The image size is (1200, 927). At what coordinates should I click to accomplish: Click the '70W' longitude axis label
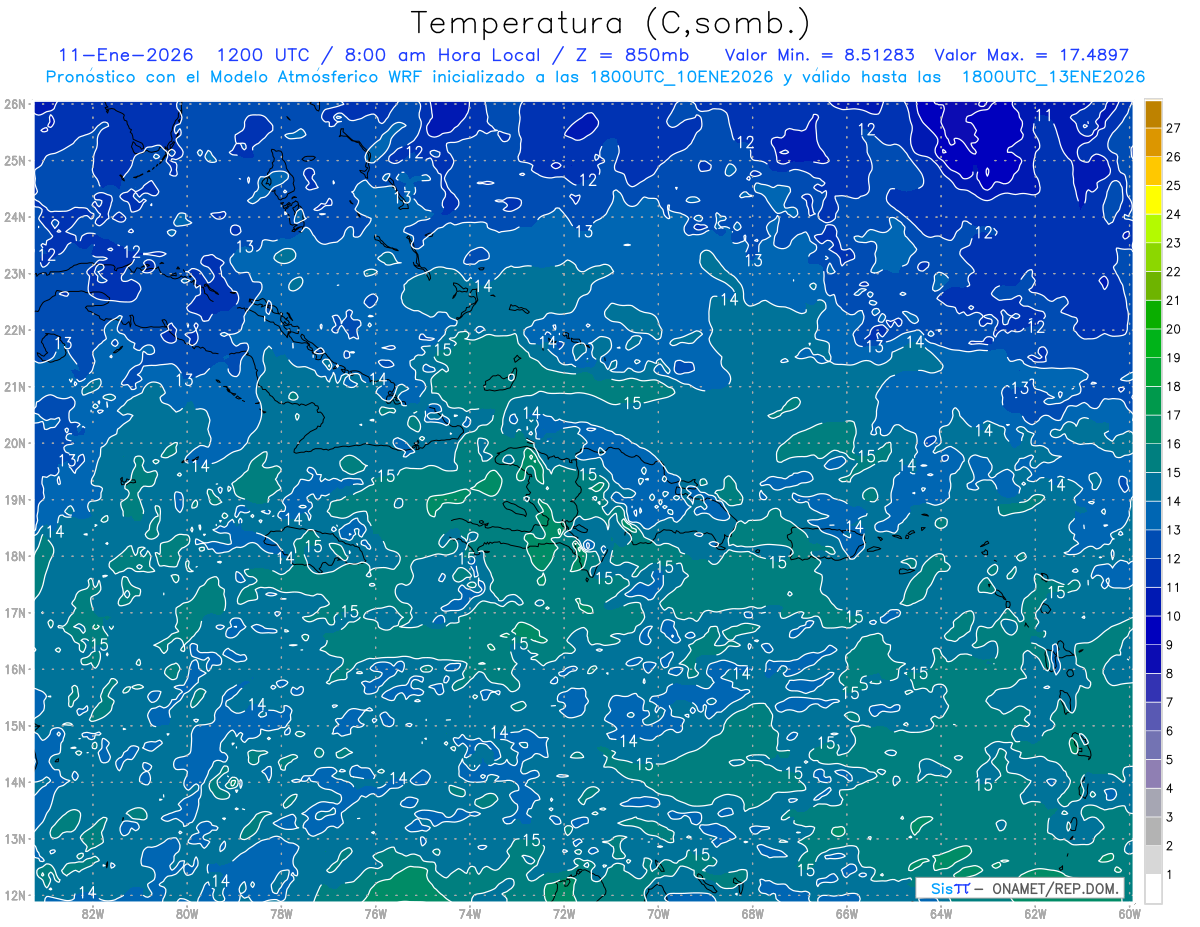pyautogui.click(x=658, y=913)
